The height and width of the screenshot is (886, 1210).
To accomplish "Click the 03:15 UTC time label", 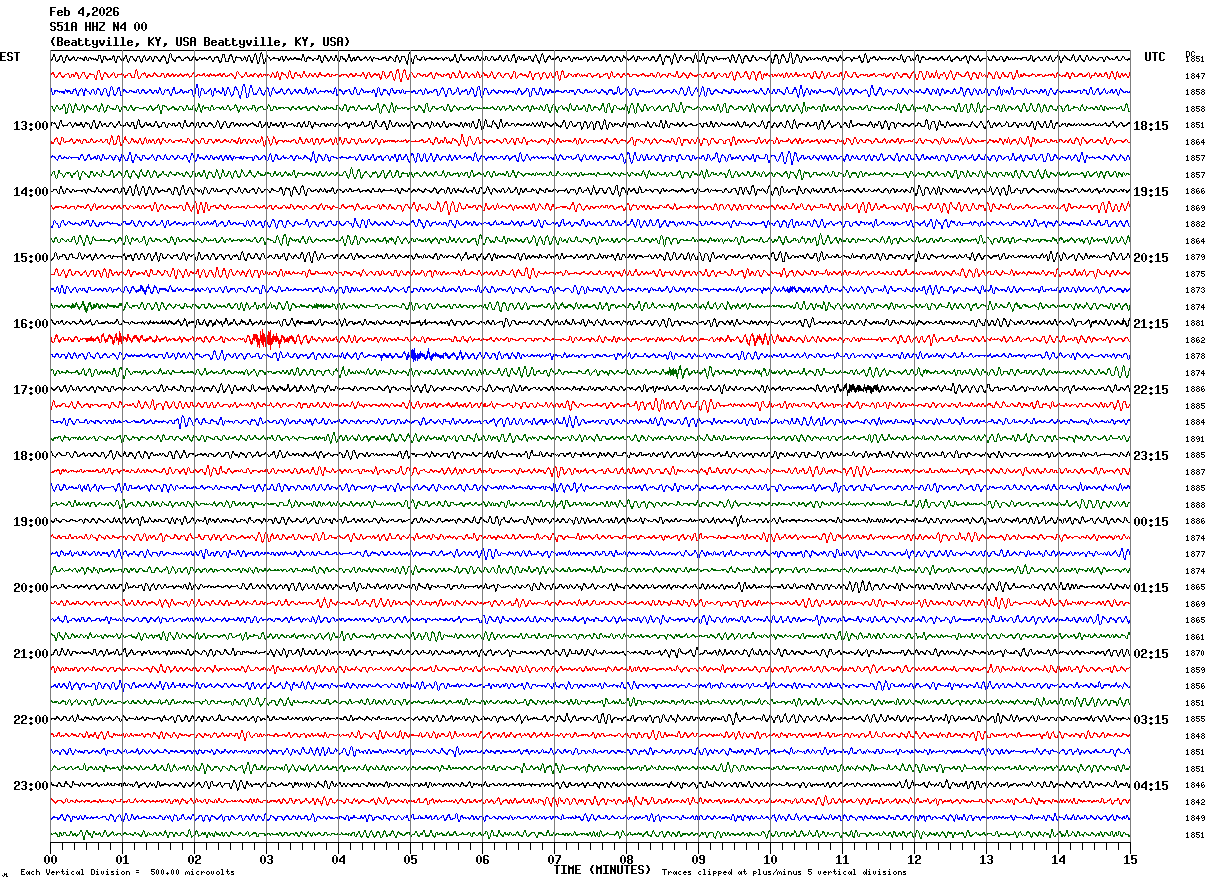I will point(1151,720).
